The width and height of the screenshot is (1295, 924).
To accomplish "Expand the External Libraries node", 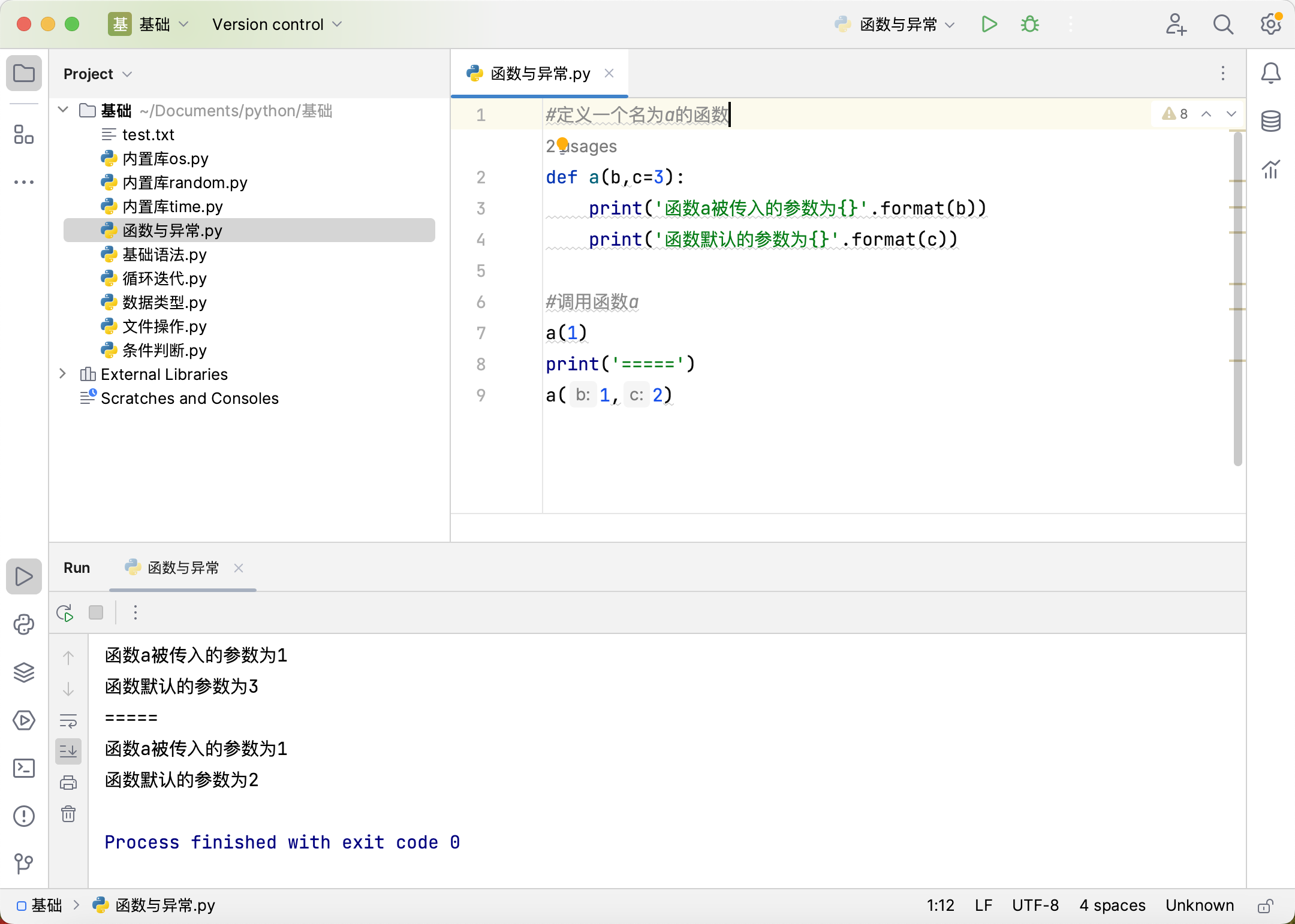I will 63,374.
